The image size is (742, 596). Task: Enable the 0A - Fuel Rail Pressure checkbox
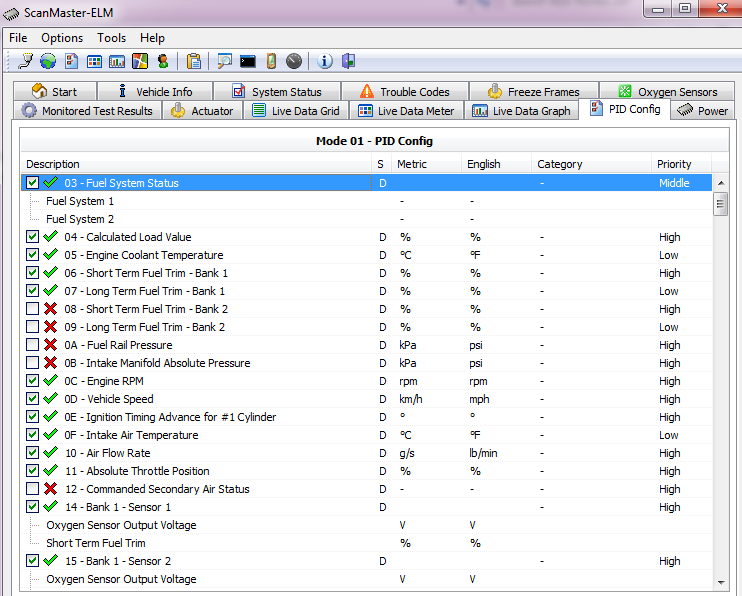(33, 345)
